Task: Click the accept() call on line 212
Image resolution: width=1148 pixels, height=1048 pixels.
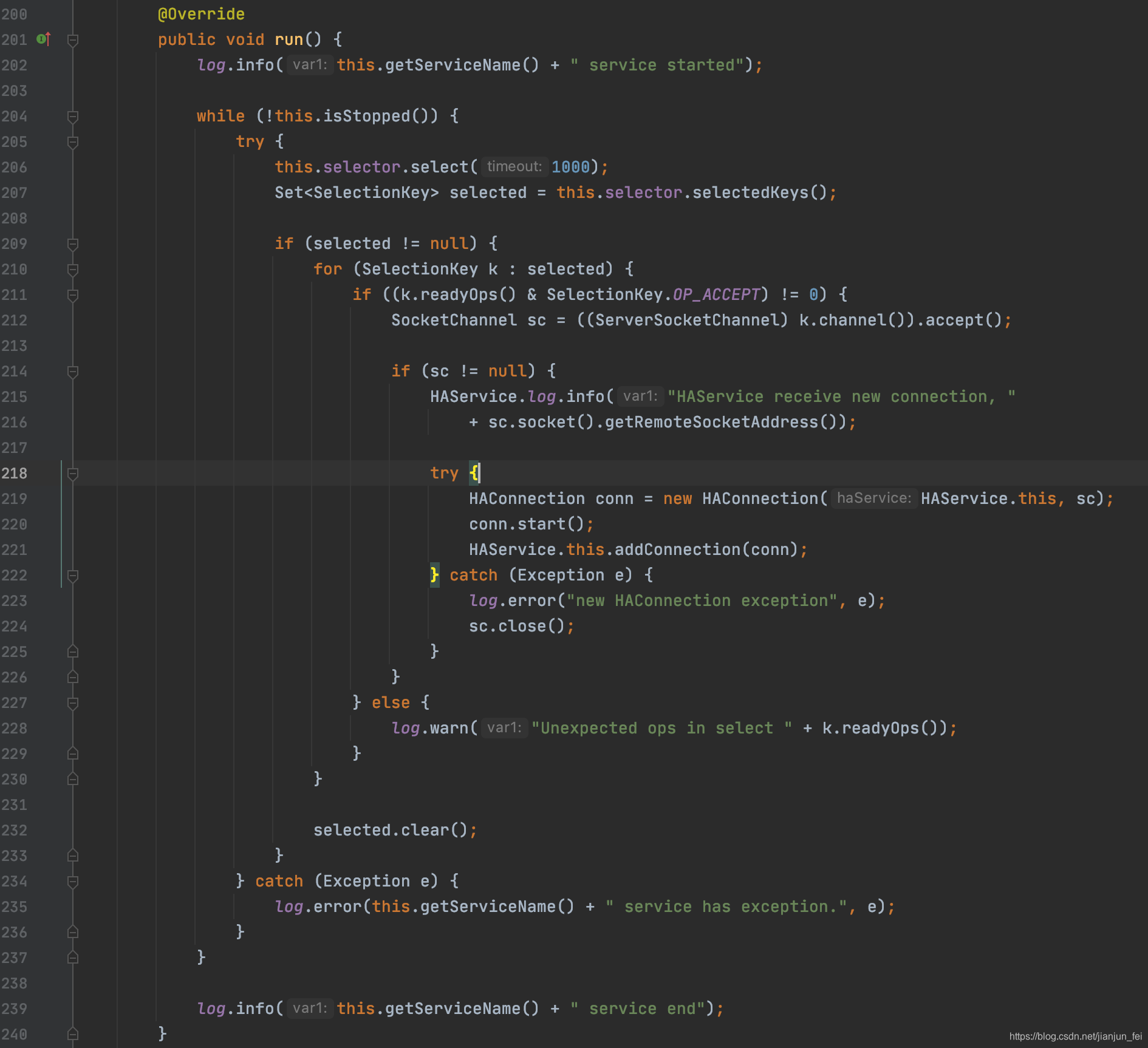Action: 964,320
